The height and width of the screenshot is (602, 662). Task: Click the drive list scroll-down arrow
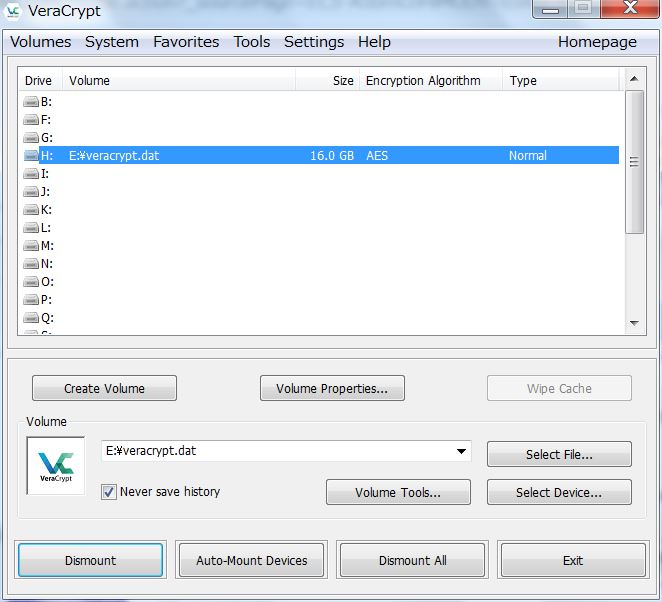pyautogui.click(x=634, y=323)
